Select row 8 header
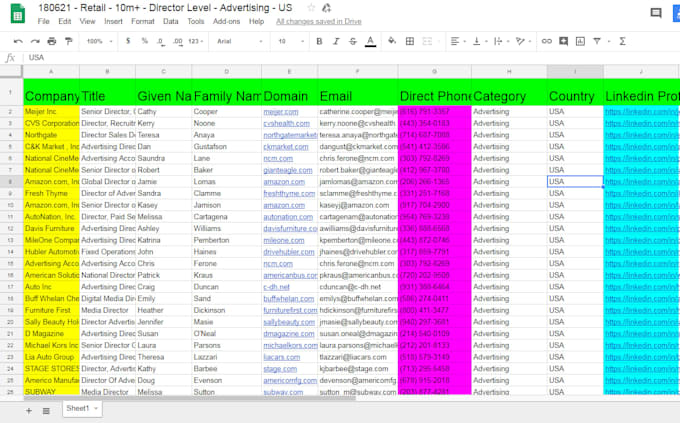680x423 pixels. tap(11, 182)
